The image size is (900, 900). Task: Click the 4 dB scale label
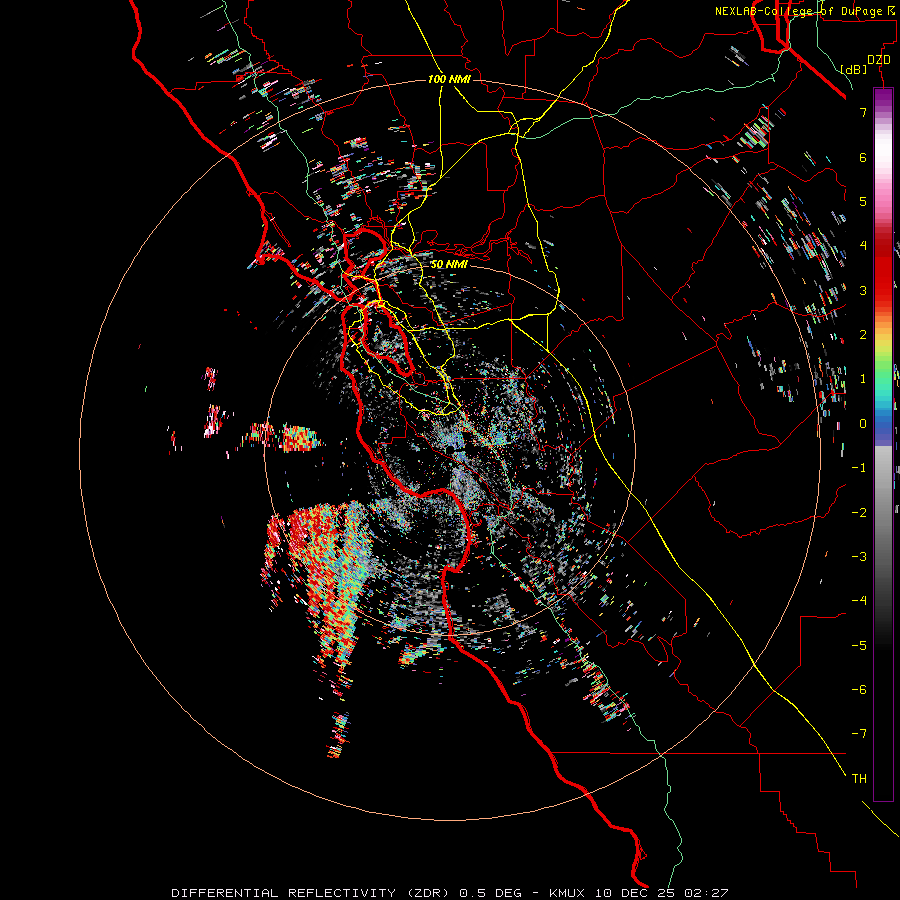coord(863,246)
